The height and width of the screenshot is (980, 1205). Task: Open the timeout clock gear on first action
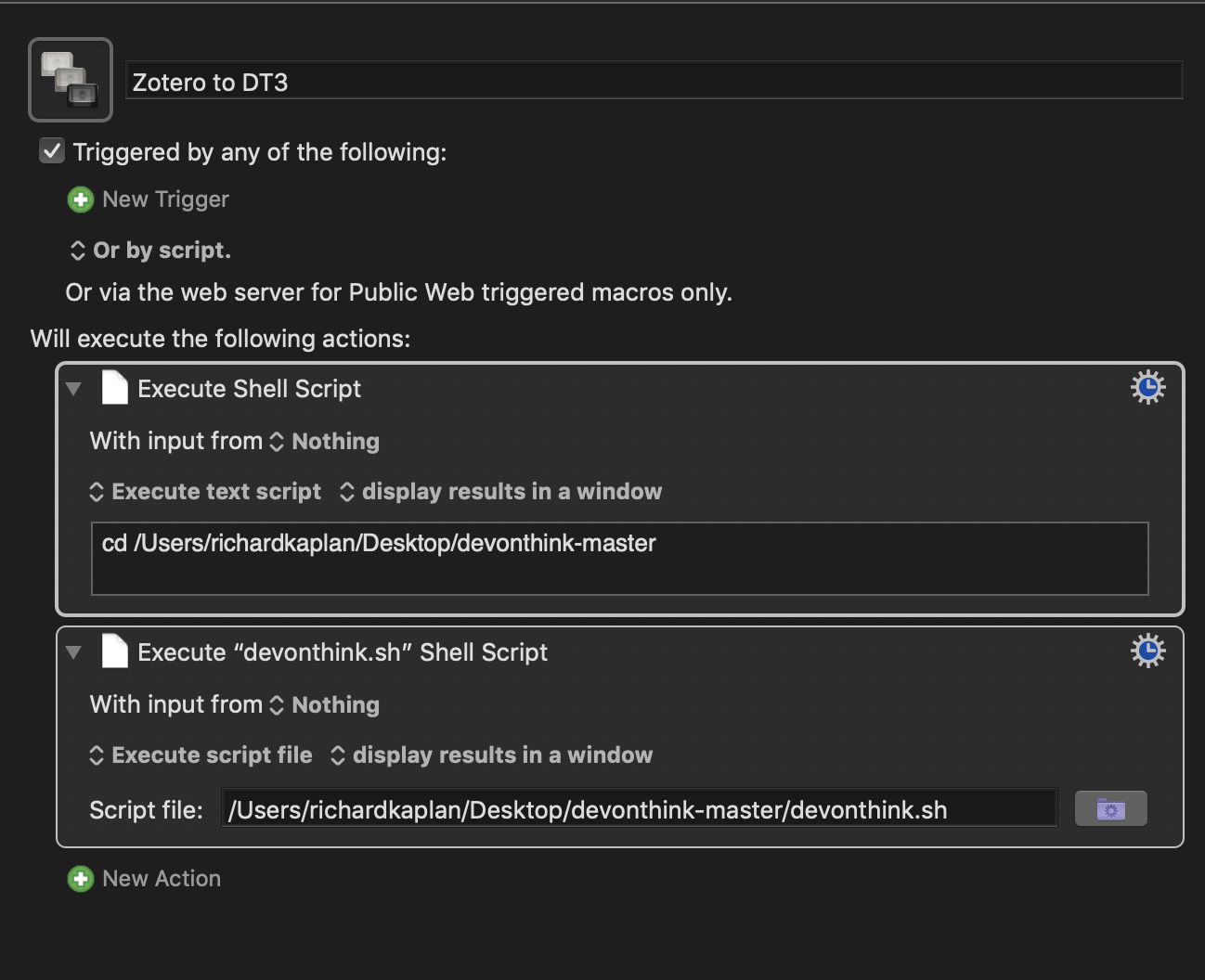click(1147, 387)
